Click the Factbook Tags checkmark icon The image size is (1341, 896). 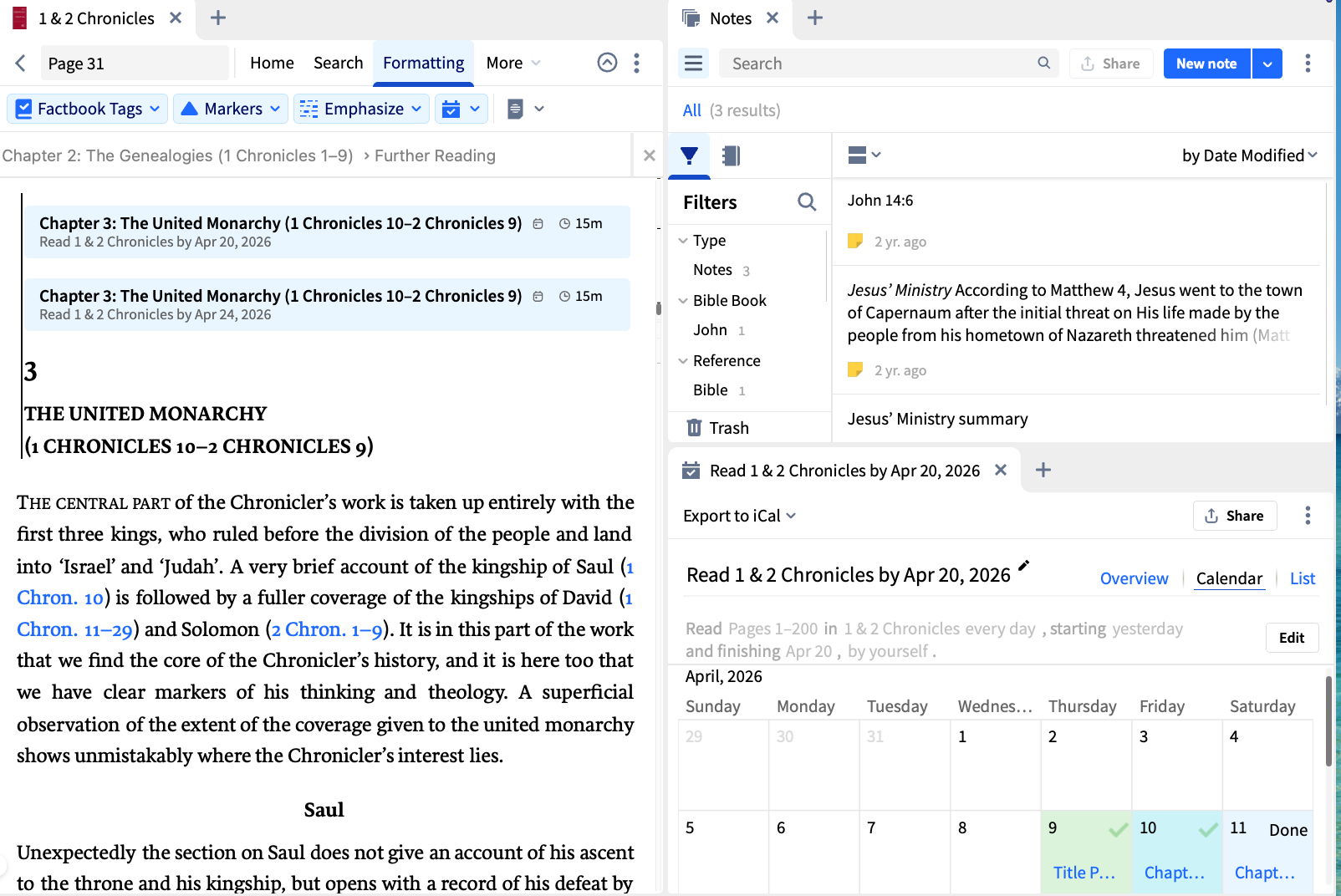(23, 109)
